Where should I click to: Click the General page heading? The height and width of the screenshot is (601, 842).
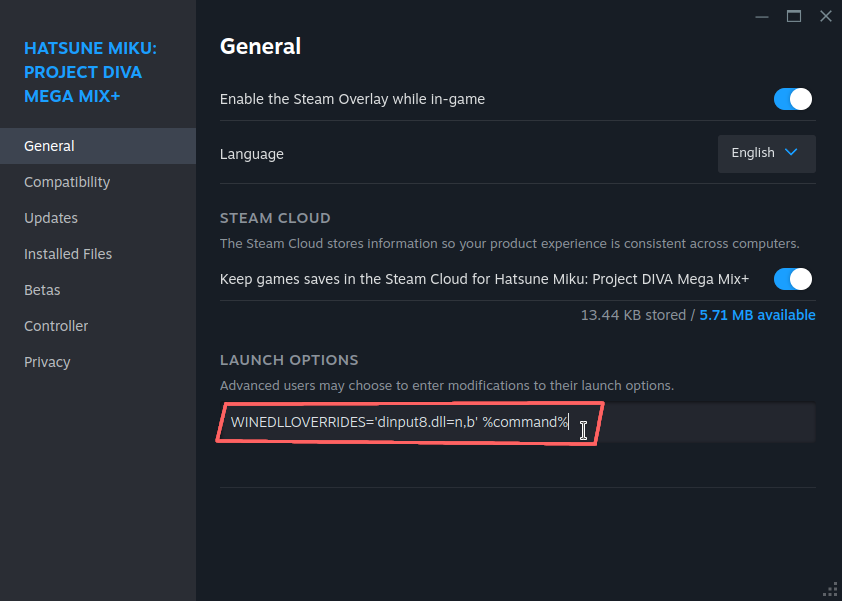coord(260,46)
